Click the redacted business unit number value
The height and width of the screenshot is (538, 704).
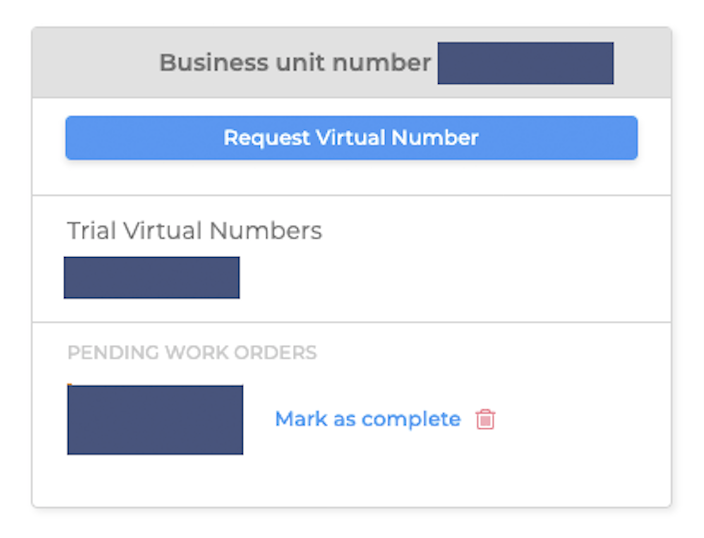pyautogui.click(x=525, y=63)
